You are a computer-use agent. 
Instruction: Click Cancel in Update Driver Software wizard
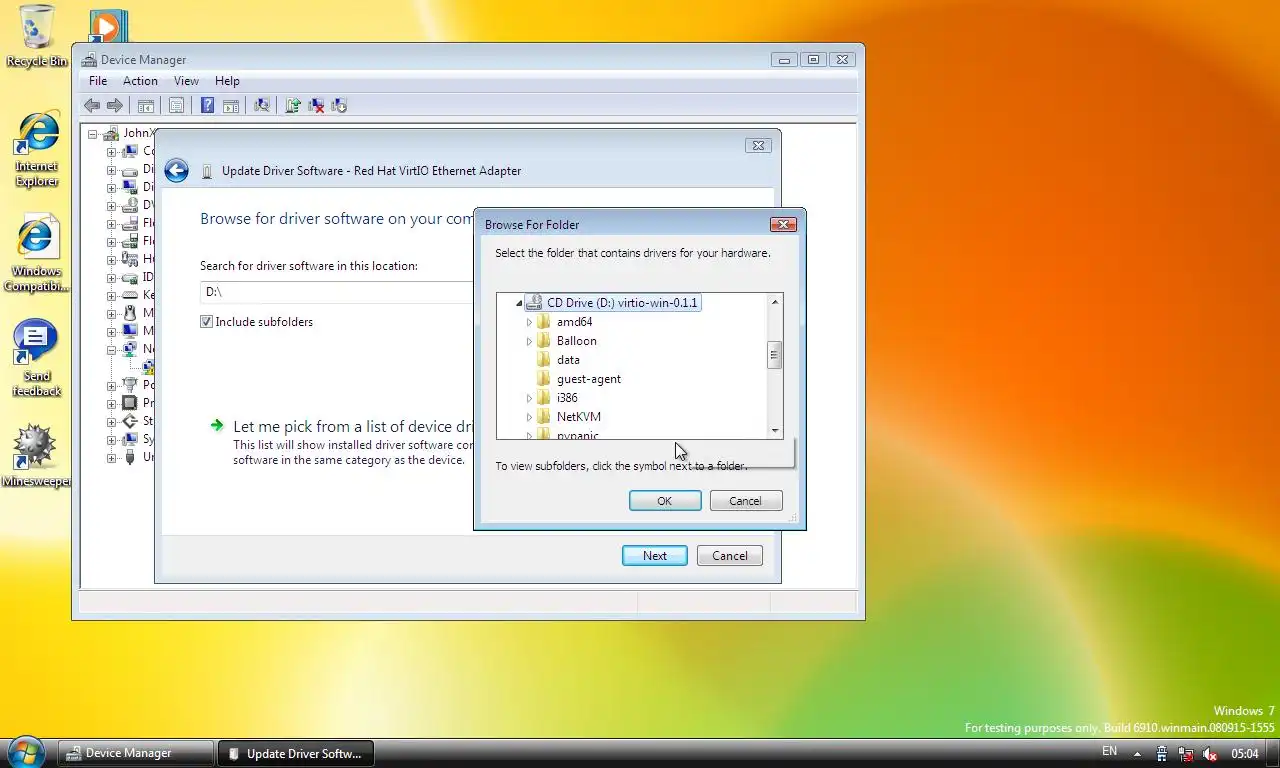pyautogui.click(x=729, y=556)
